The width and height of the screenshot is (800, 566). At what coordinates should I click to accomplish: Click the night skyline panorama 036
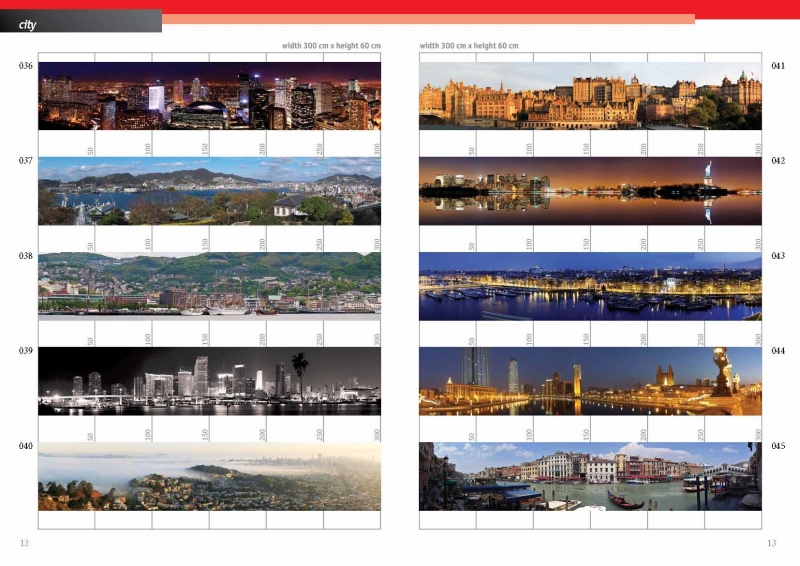209,96
